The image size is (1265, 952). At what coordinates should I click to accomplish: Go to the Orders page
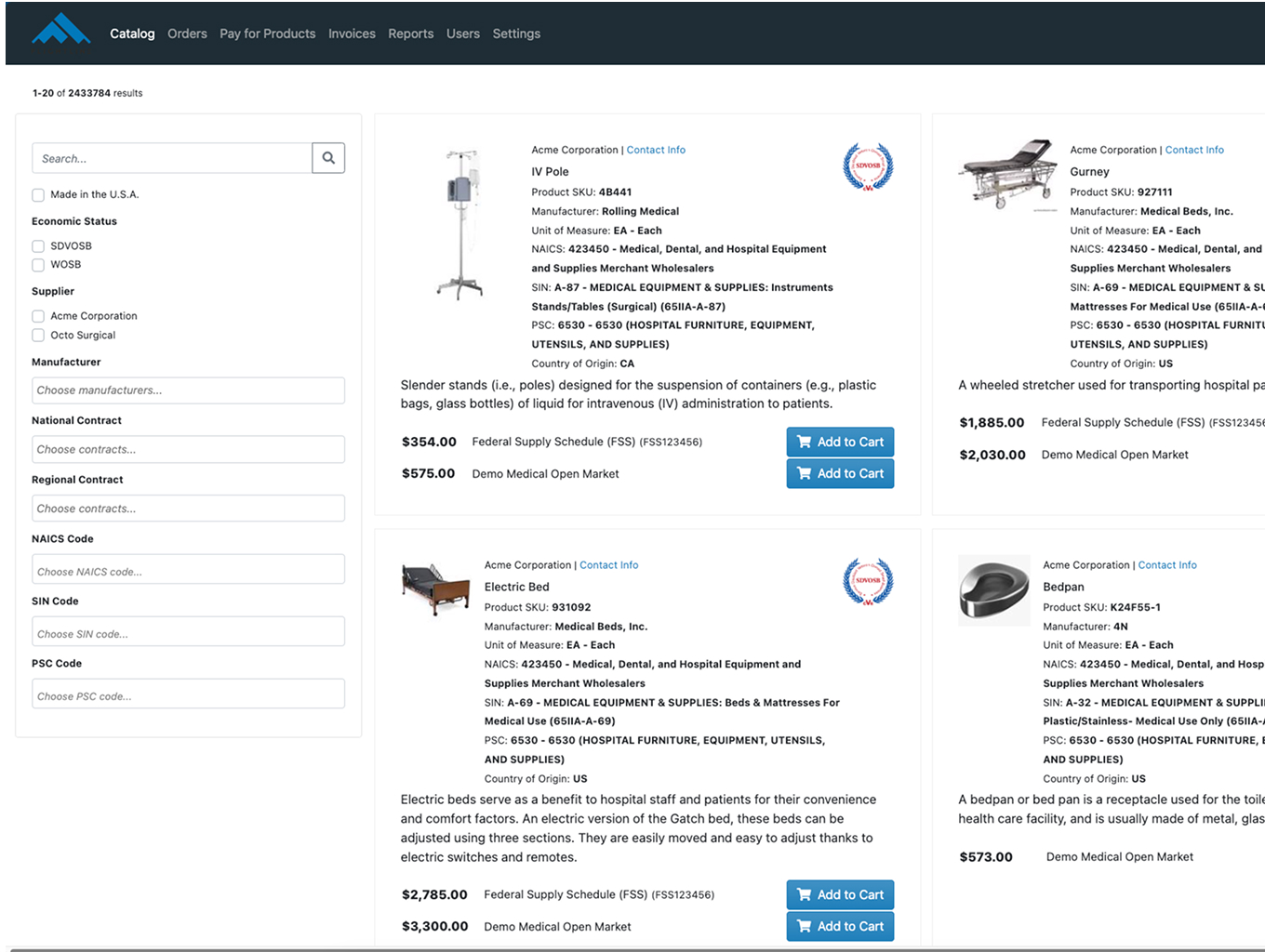point(187,33)
